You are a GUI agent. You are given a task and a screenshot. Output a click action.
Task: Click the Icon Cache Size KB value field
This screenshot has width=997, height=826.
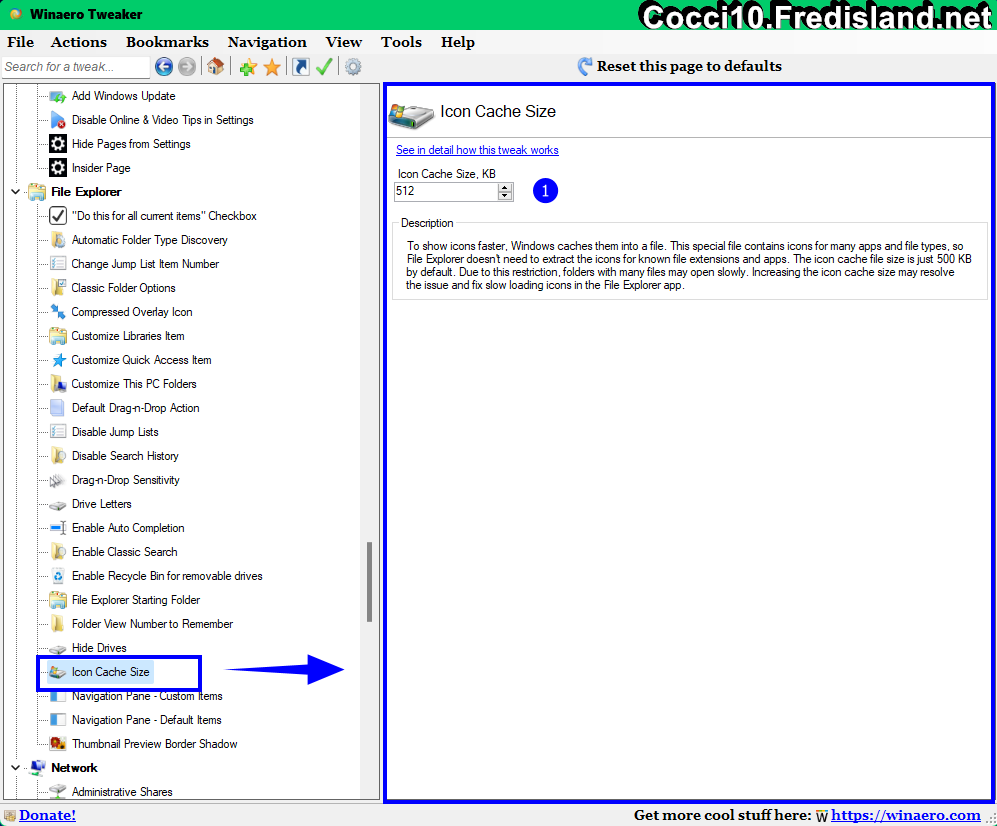click(x=446, y=191)
